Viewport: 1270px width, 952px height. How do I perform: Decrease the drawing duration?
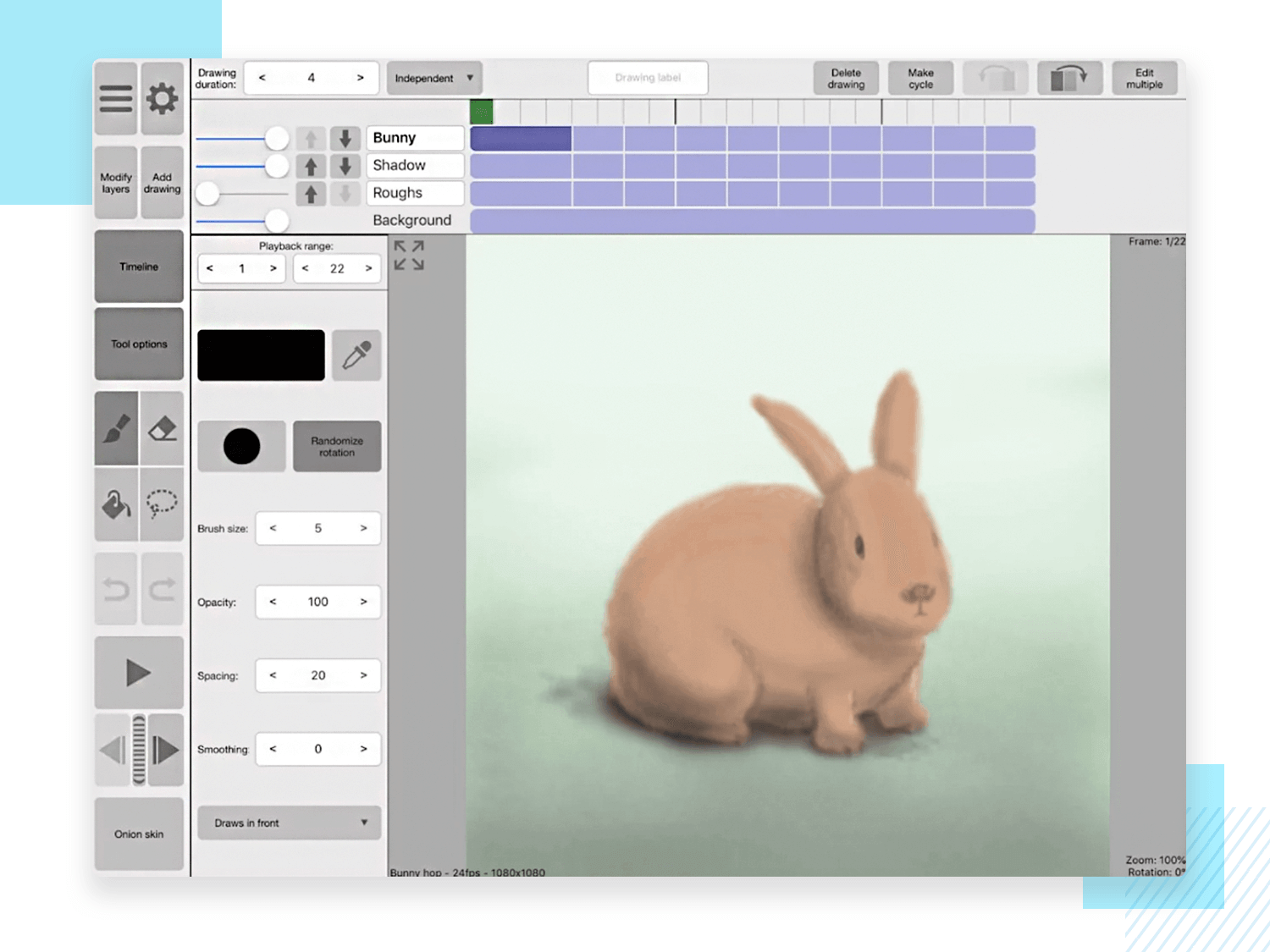tap(262, 78)
